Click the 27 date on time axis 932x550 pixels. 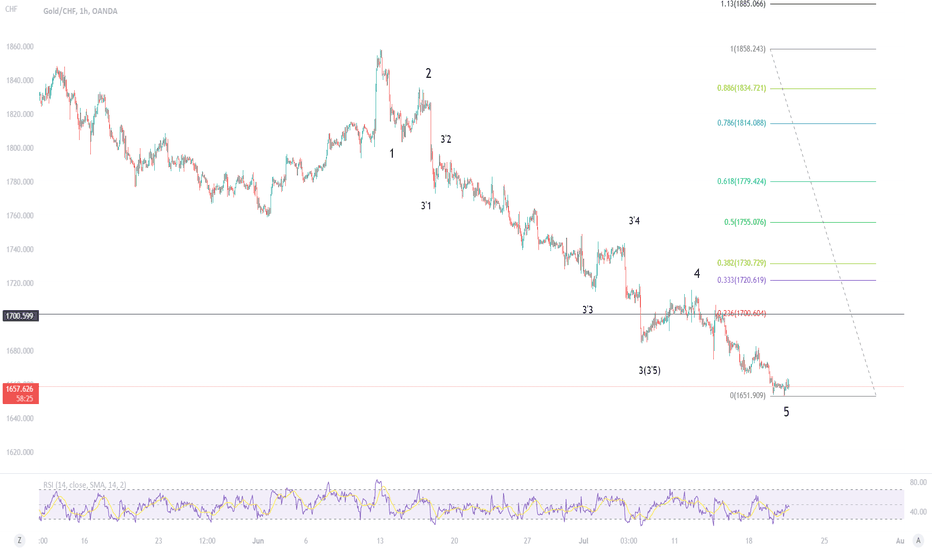(527, 541)
